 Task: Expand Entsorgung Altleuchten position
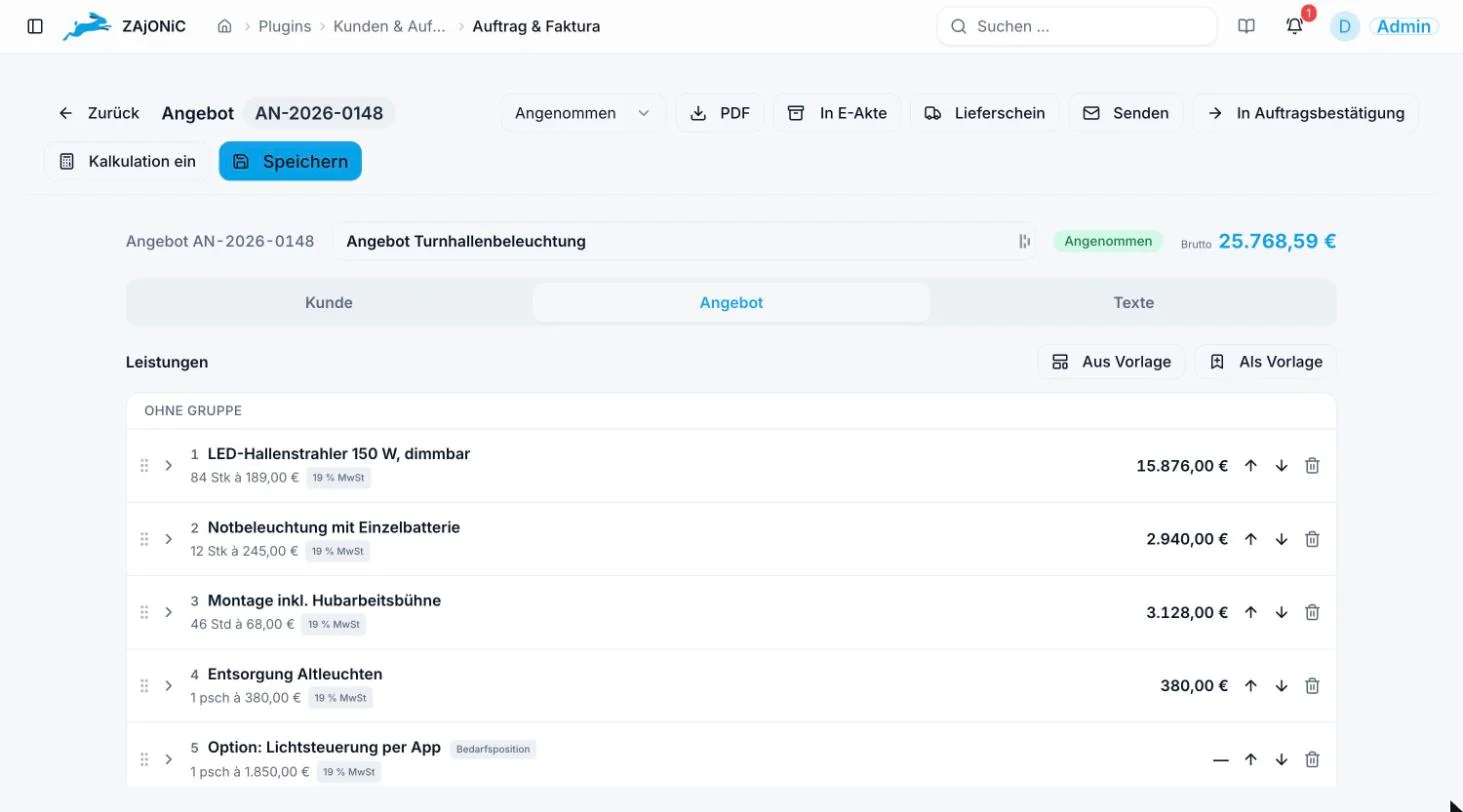[169, 686]
